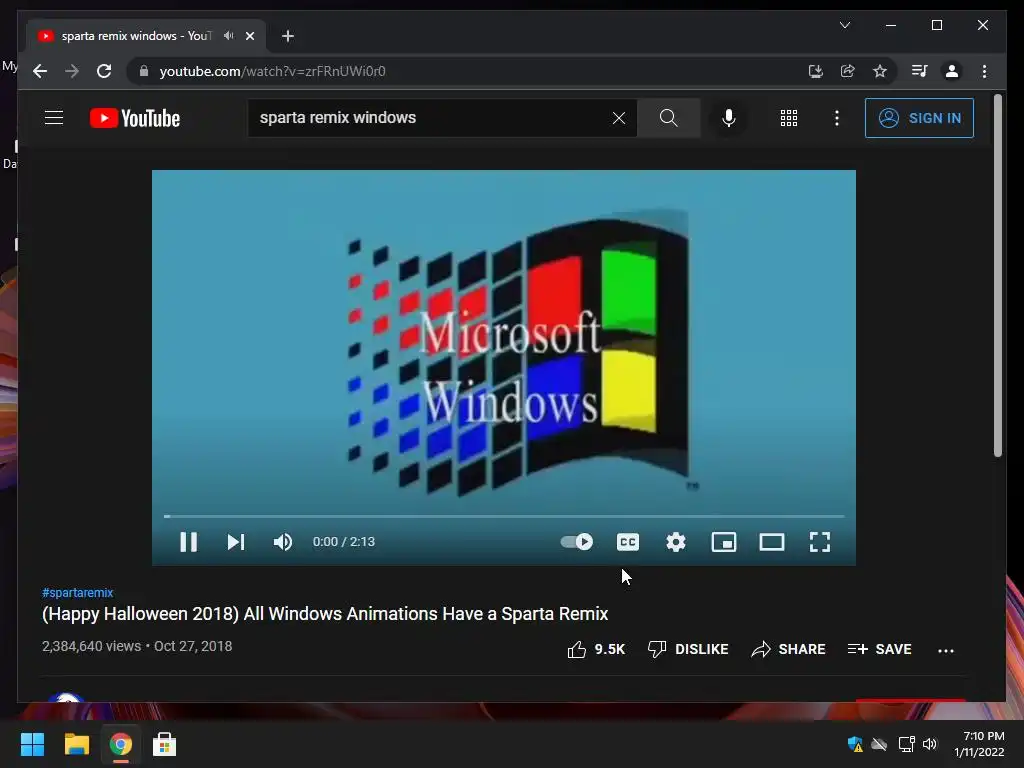Go to YouTube home via logo
Image resolution: width=1024 pixels, height=768 pixels.
click(135, 118)
